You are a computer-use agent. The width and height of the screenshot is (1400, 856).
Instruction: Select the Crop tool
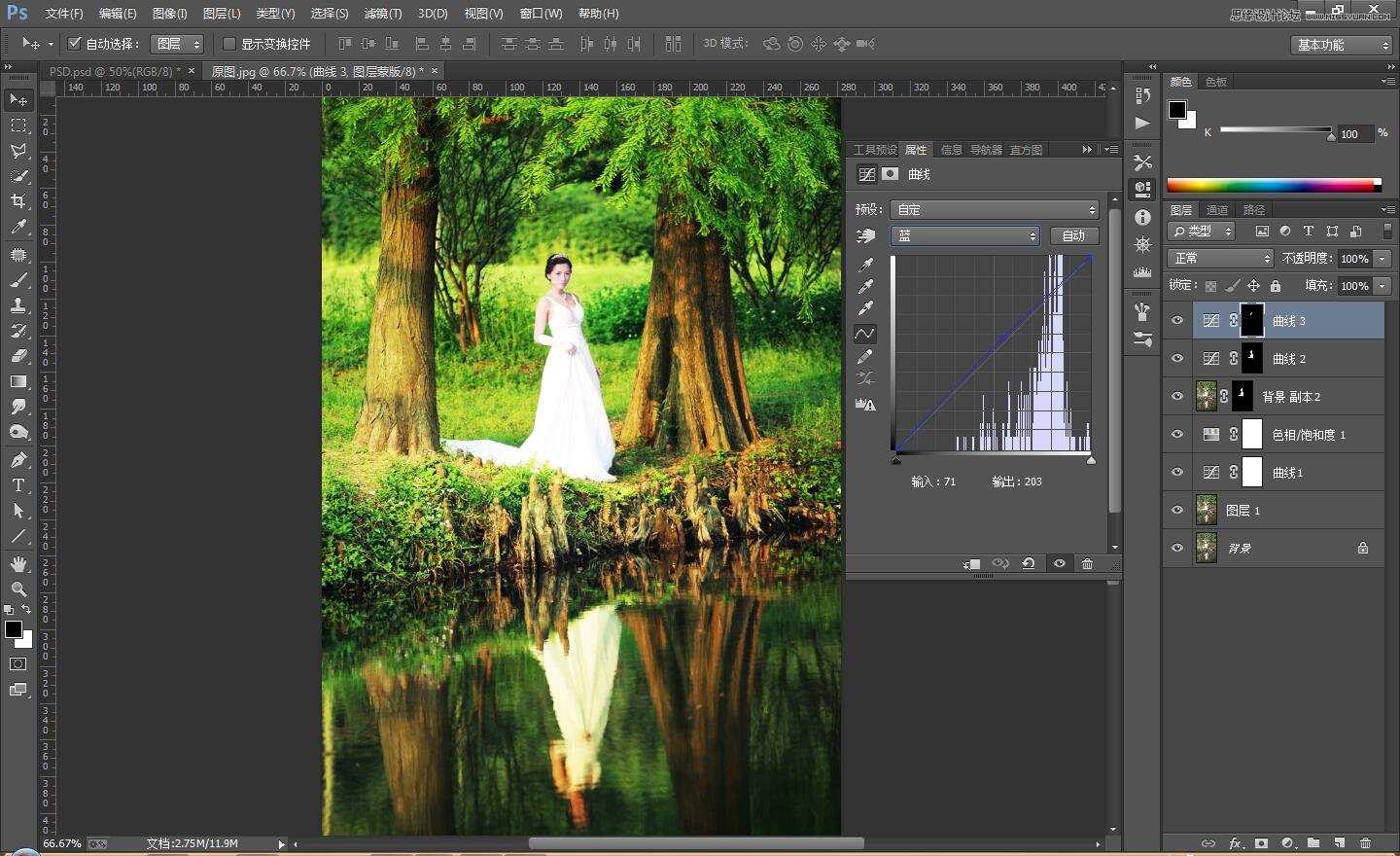pyautogui.click(x=18, y=201)
